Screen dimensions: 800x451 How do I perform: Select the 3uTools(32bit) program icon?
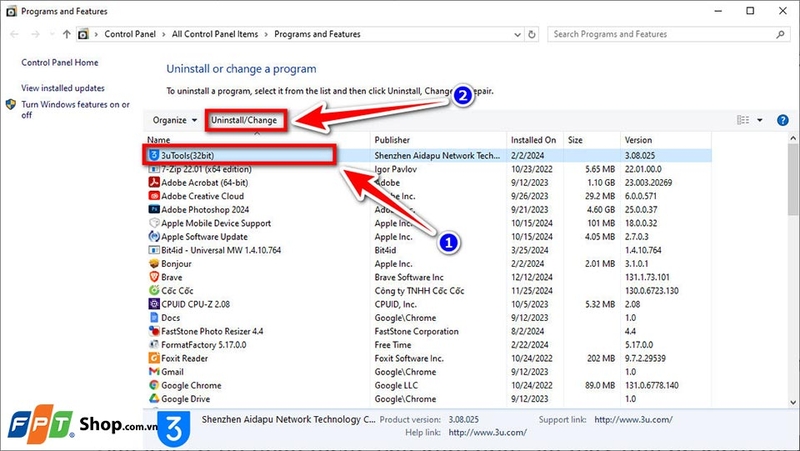153,155
